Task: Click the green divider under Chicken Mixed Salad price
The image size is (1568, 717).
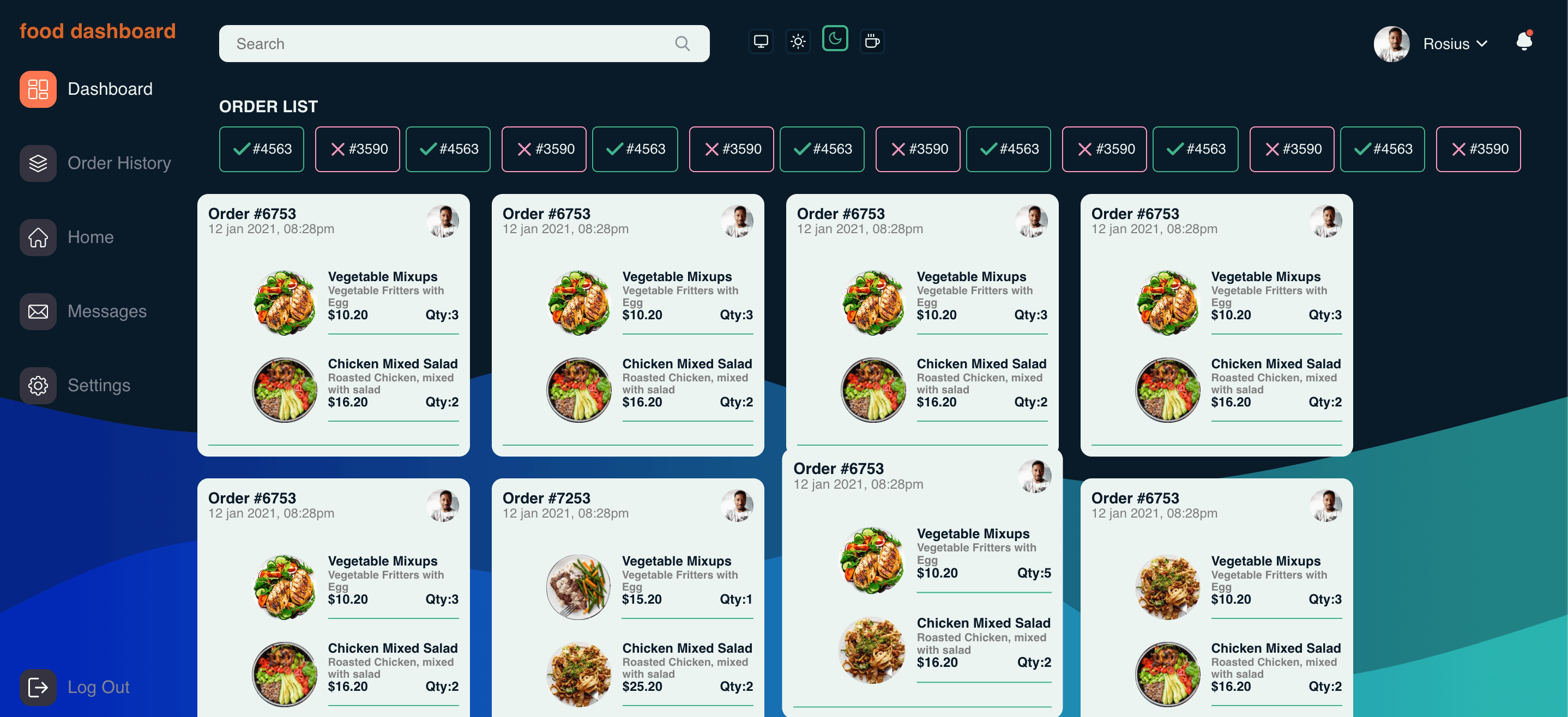Action: 393,420
